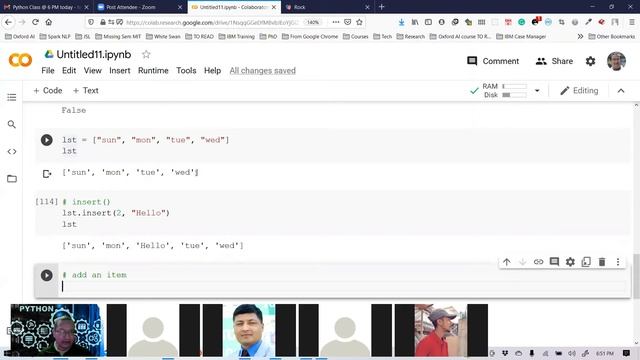Viewport: 640px width, 360px height.
Task: Open the Oxford AI bookmark folder
Action: pyautogui.click(x=20, y=36)
